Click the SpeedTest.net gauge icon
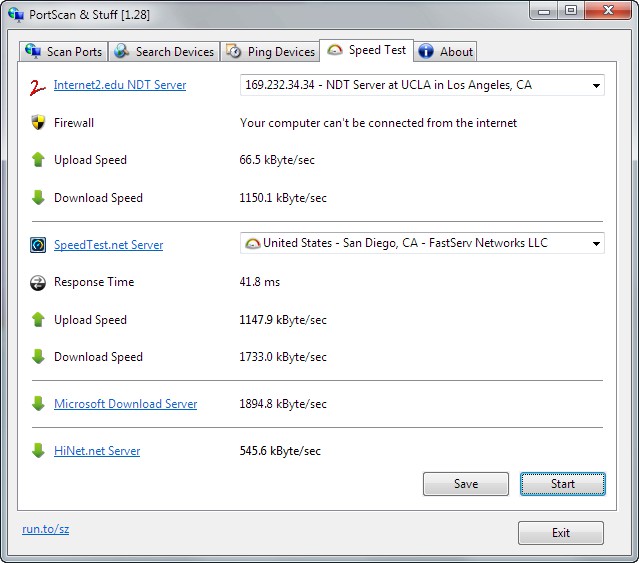Screen dimensions: 639x563 click(38, 245)
